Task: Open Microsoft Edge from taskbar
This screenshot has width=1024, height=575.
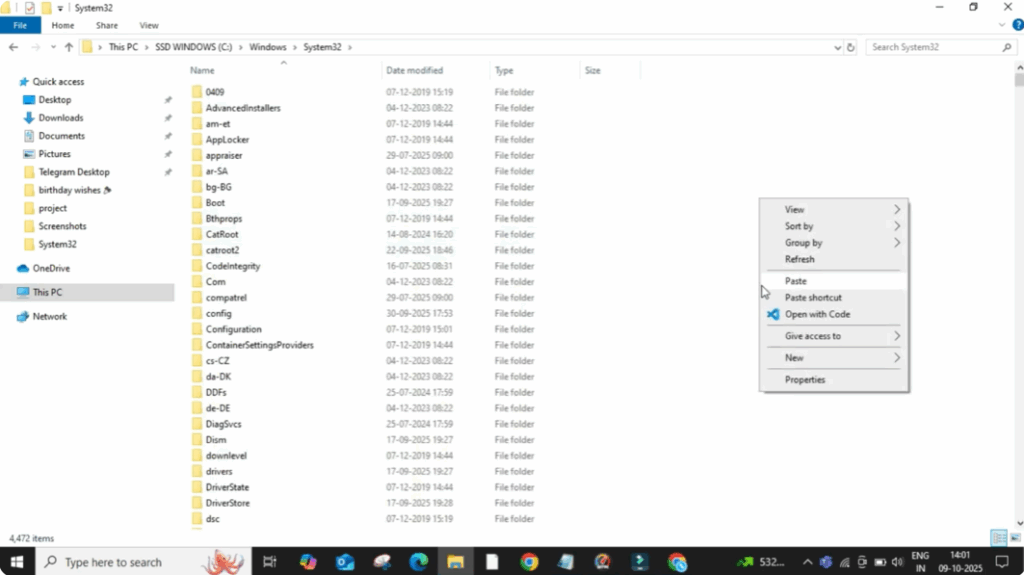Action: (x=419, y=562)
